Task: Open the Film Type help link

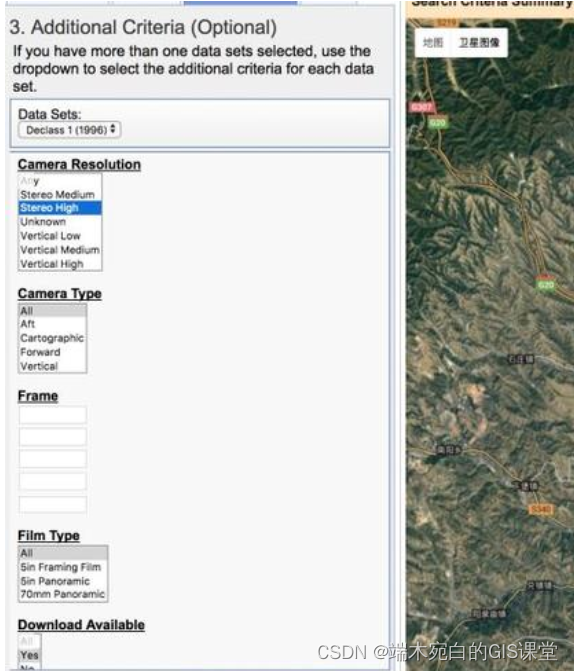Action: pyautogui.click(x=49, y=535)
